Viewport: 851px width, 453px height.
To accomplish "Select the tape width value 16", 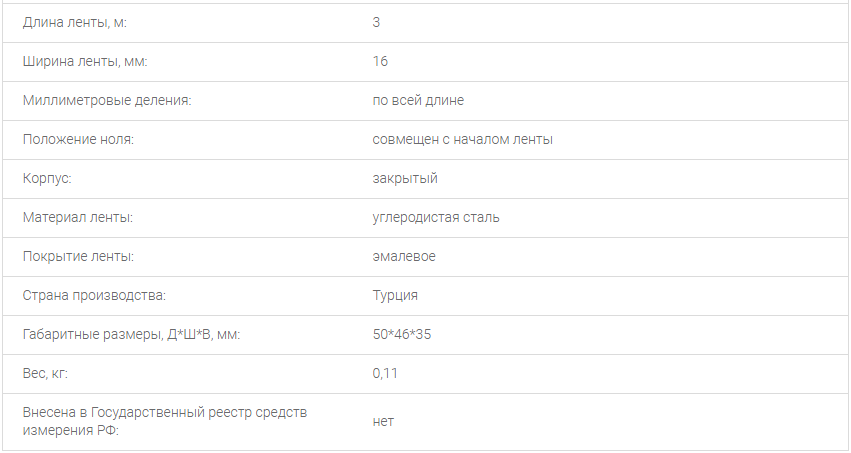I will (380, 61).
